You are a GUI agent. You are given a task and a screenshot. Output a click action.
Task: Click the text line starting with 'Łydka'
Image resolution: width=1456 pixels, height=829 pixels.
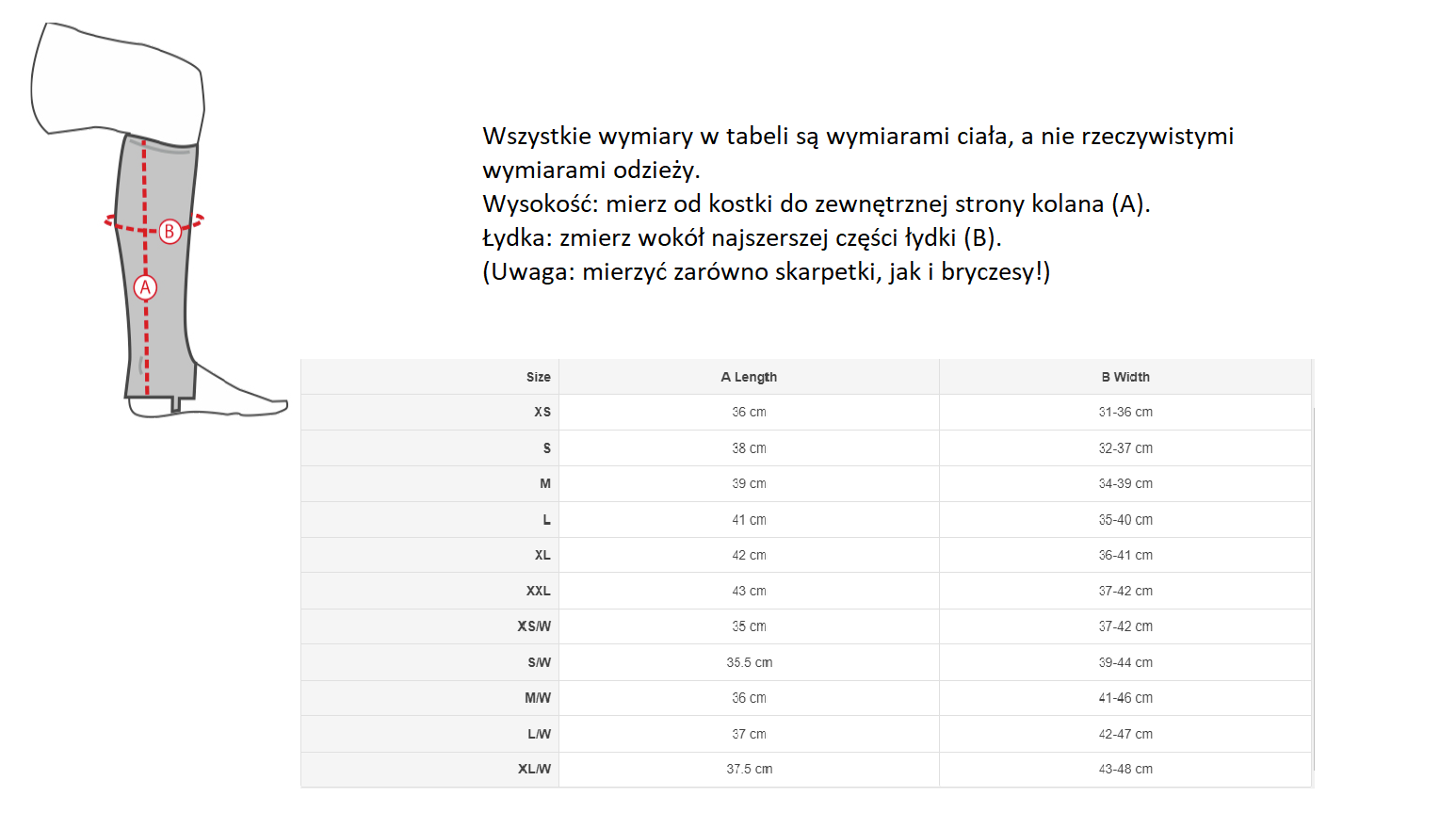[741, 237]
